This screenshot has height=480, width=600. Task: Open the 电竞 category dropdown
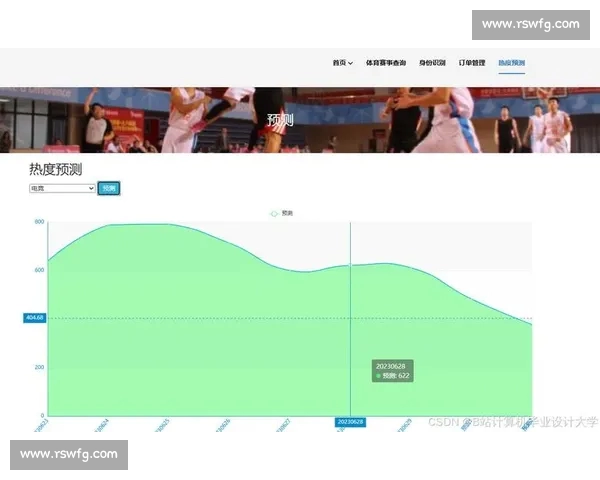tap(62, 188)
